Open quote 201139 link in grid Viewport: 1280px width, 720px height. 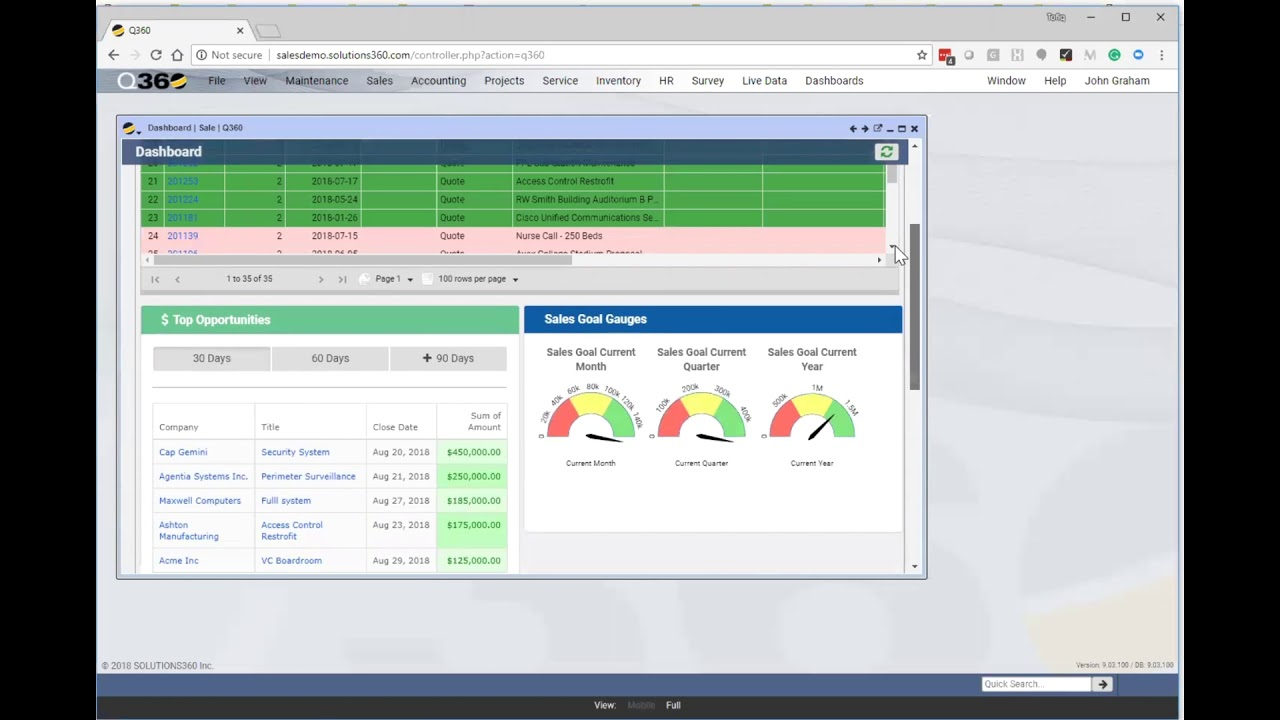(182, 236)
